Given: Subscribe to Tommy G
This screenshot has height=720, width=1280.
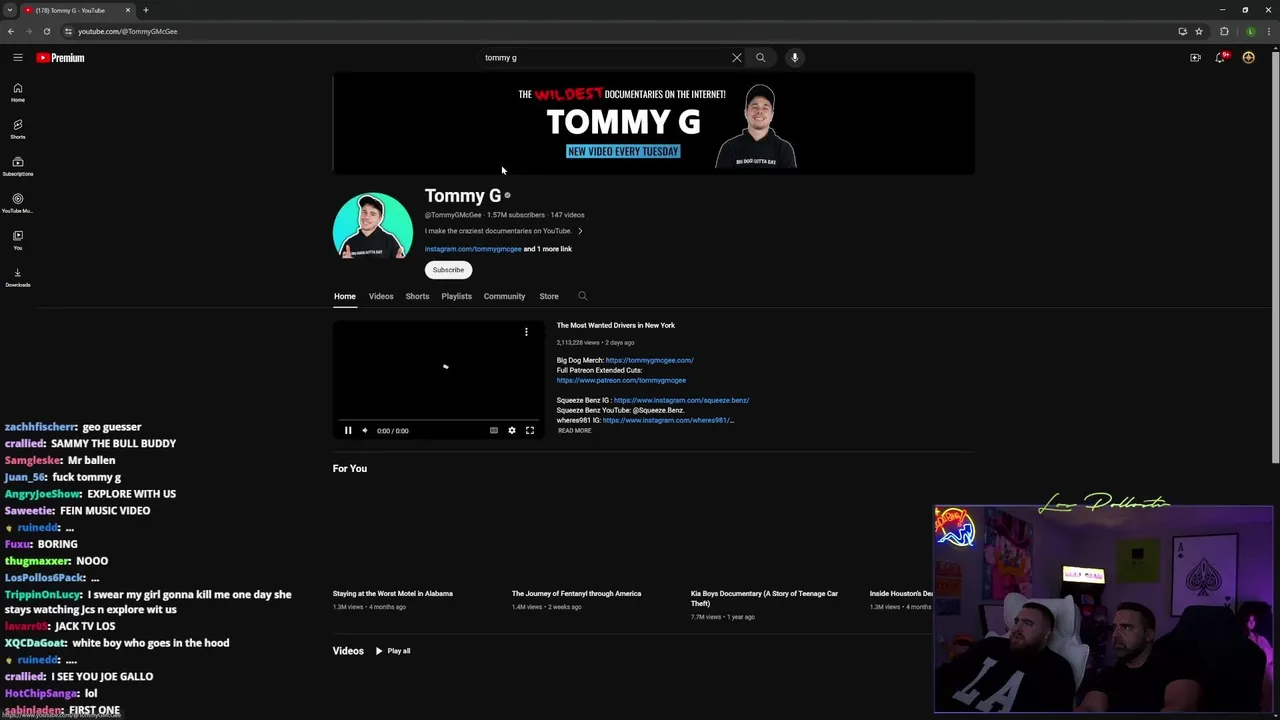Looking at the screenshot, I should (448, 270).
